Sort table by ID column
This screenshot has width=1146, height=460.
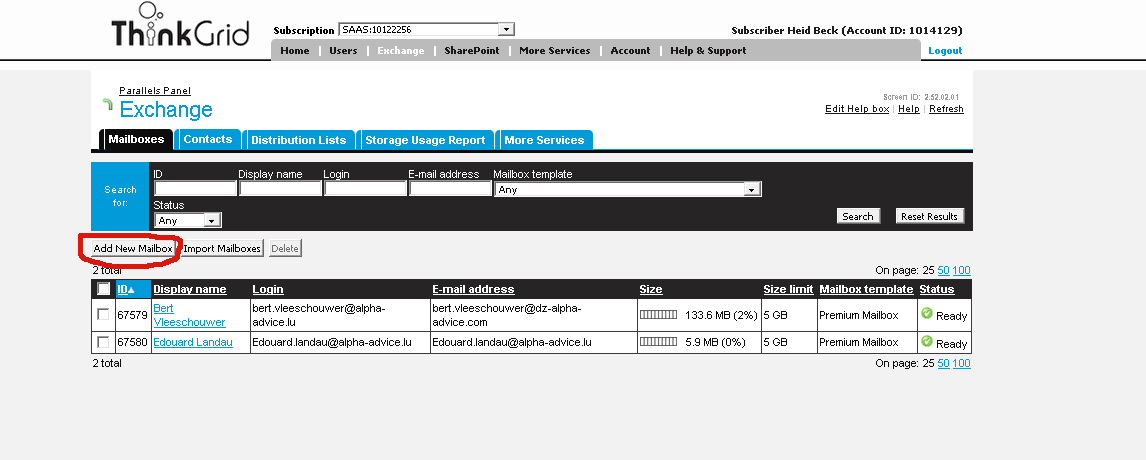125,289
